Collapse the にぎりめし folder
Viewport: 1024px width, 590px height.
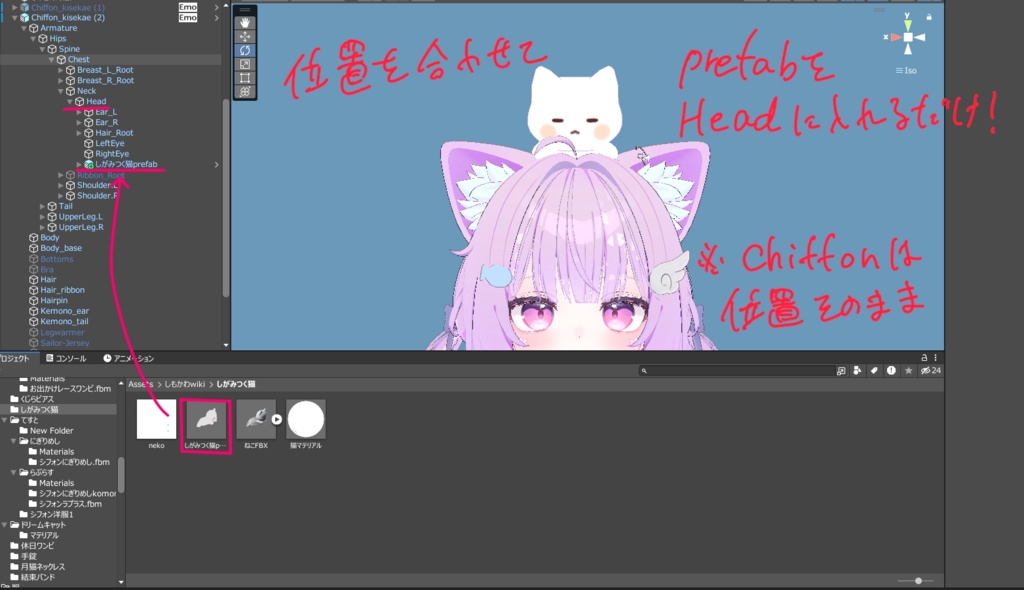point(14,441)
